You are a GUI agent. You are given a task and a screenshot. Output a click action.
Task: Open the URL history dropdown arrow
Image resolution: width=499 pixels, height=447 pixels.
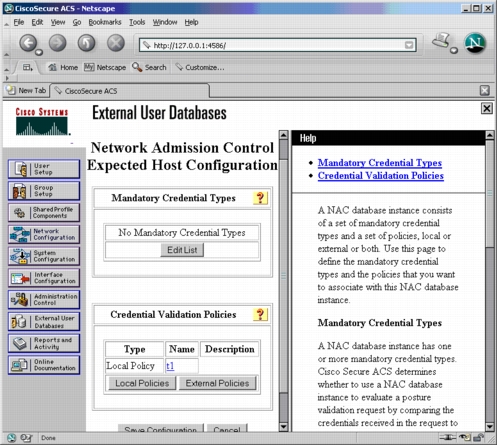click(x=409, y=45)
